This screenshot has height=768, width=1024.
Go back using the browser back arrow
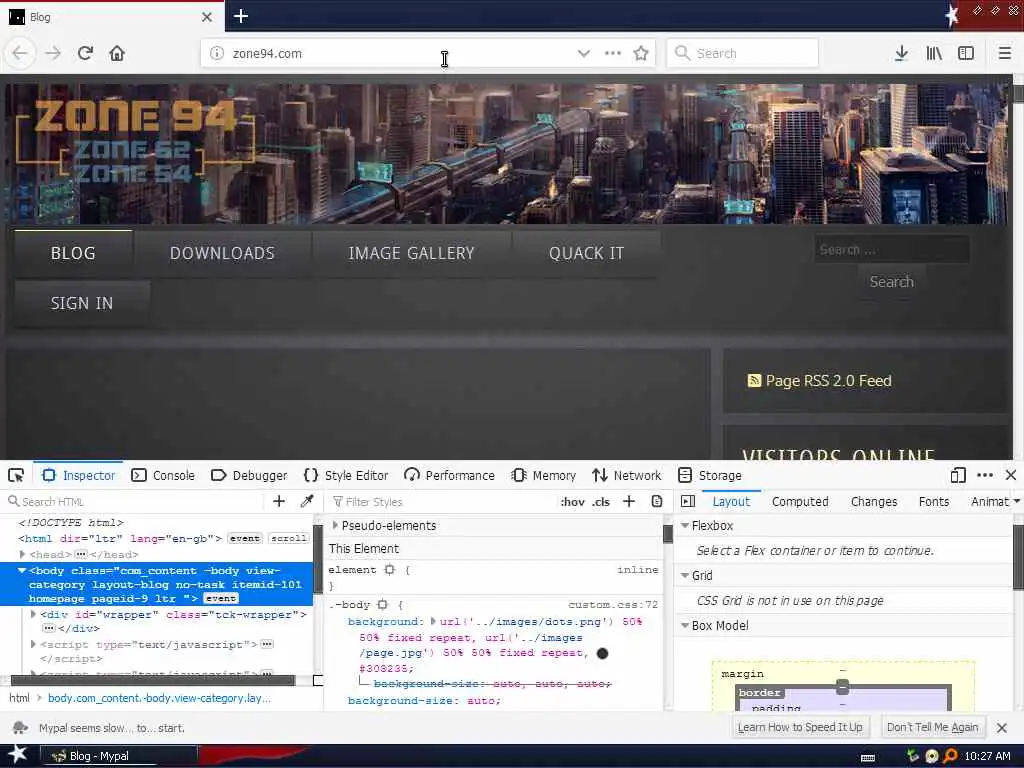point(20,53)
